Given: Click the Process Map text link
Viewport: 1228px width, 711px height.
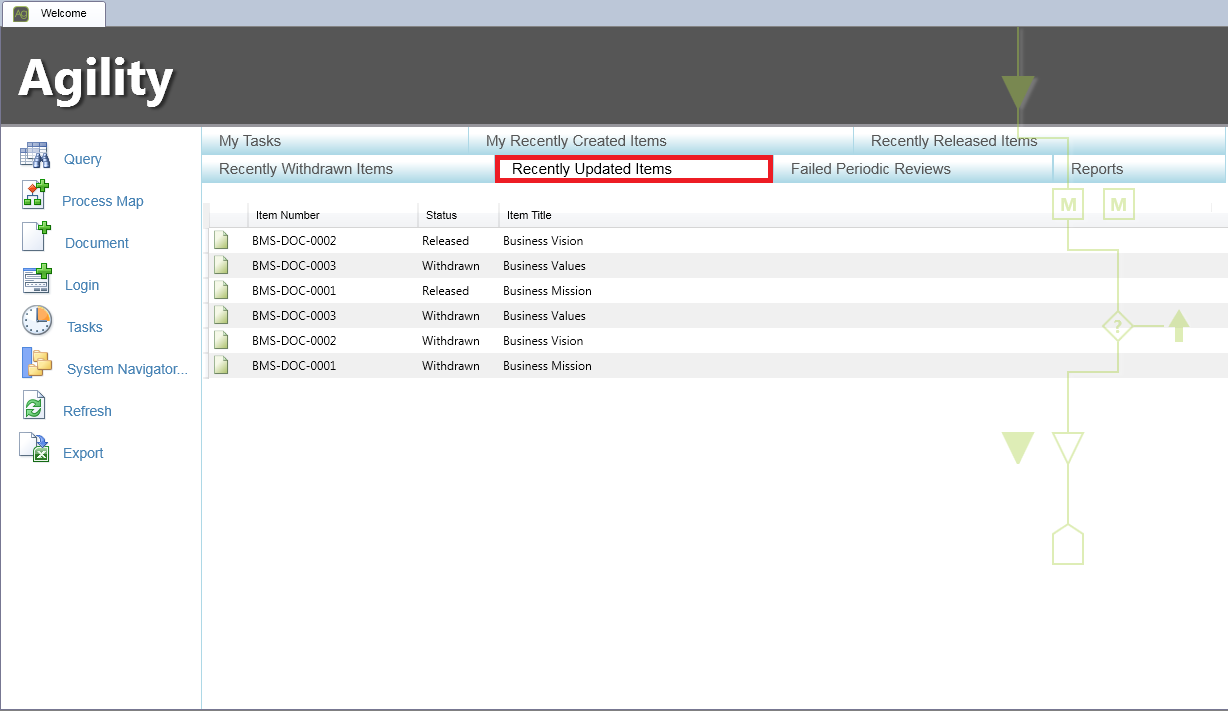Looking at the screenshot, I should (x=103, y=201).
